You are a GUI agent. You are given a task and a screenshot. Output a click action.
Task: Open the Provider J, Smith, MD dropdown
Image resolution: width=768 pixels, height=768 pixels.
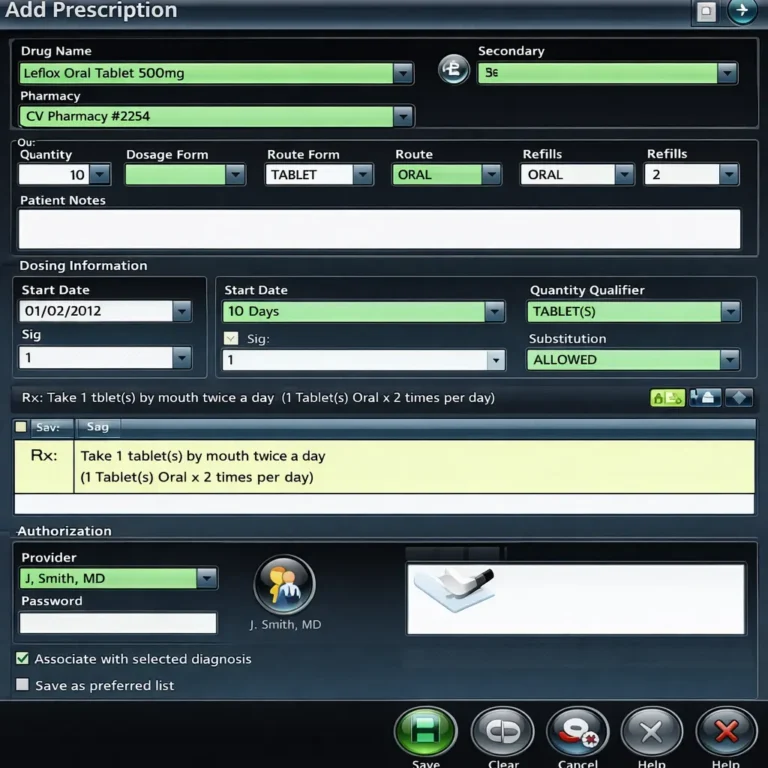207,578
